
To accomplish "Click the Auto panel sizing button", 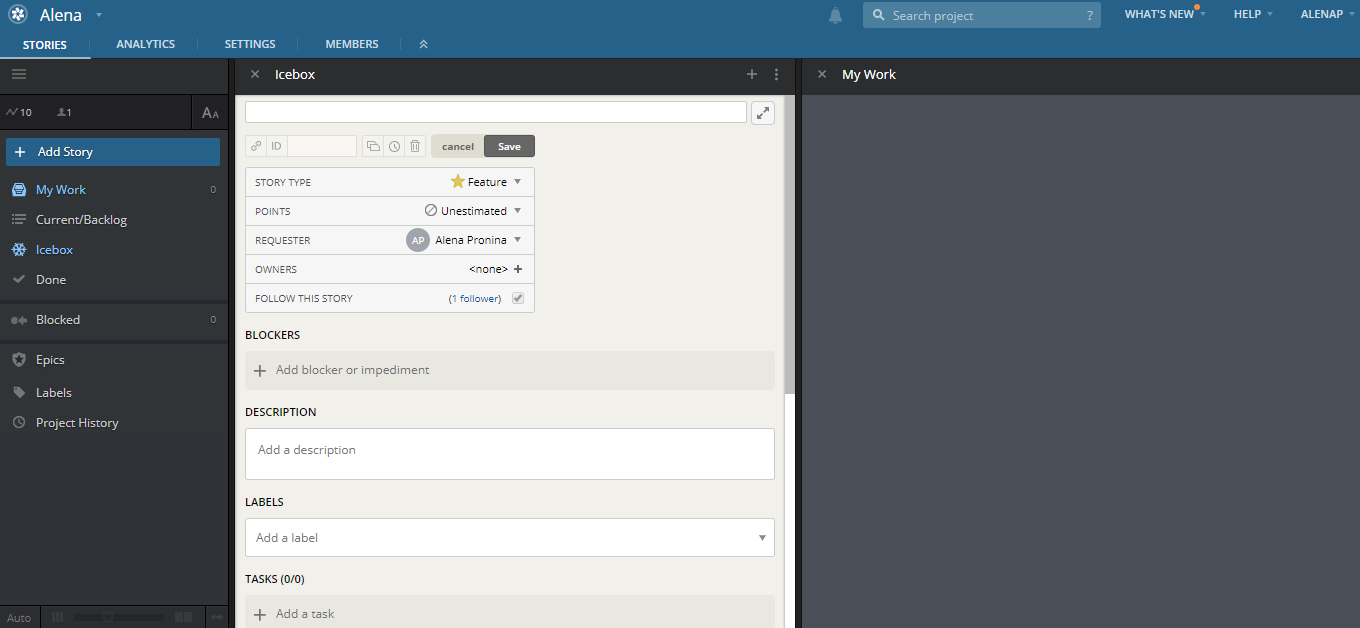I will (19, 618).
